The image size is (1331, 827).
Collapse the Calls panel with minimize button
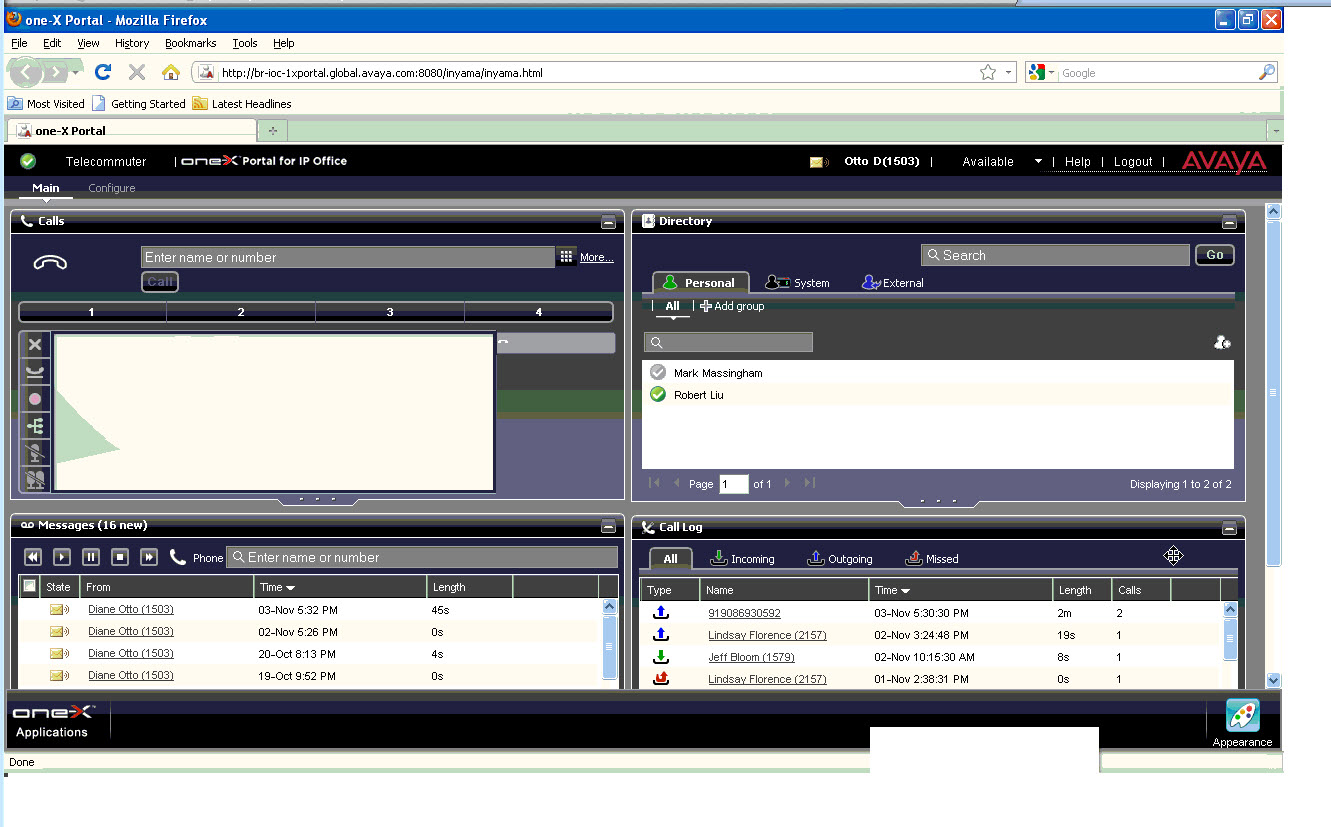pyautogui.click(x=607, y=222)
